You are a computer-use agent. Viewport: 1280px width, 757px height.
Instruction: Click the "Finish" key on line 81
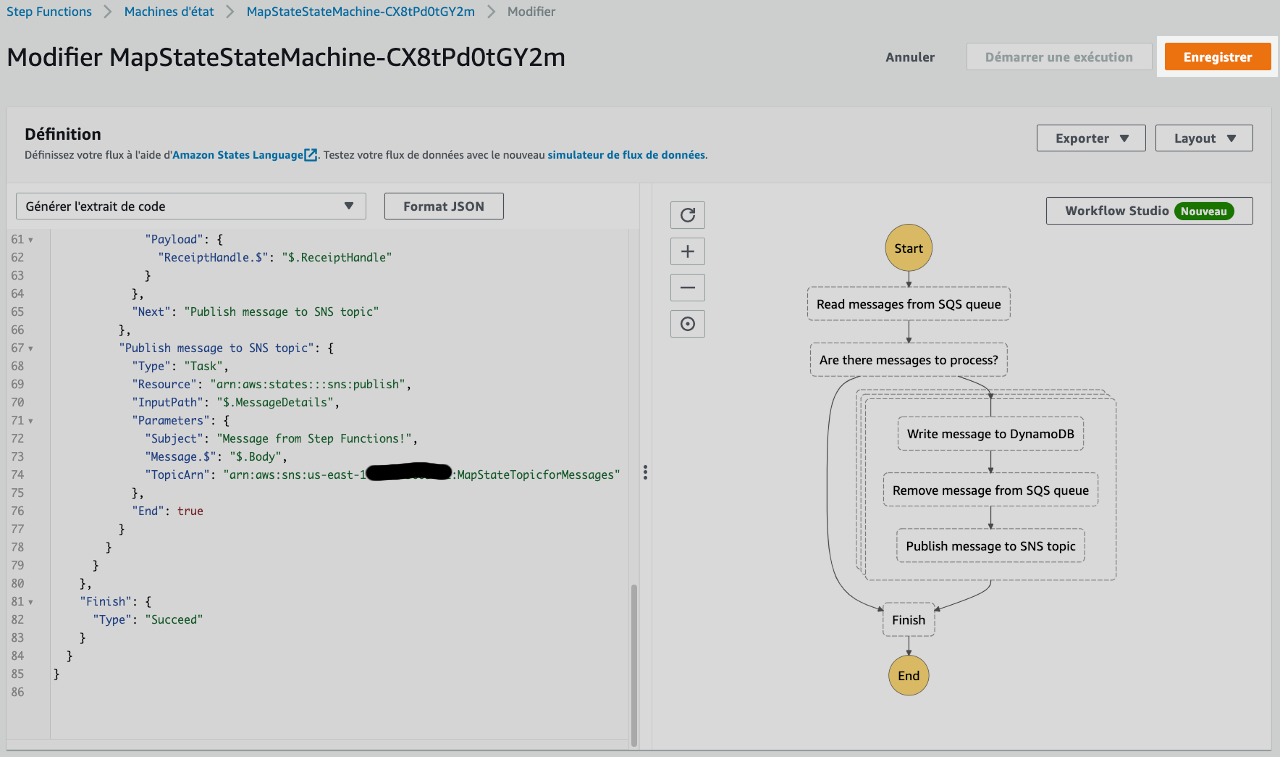[x=104, y=602]
